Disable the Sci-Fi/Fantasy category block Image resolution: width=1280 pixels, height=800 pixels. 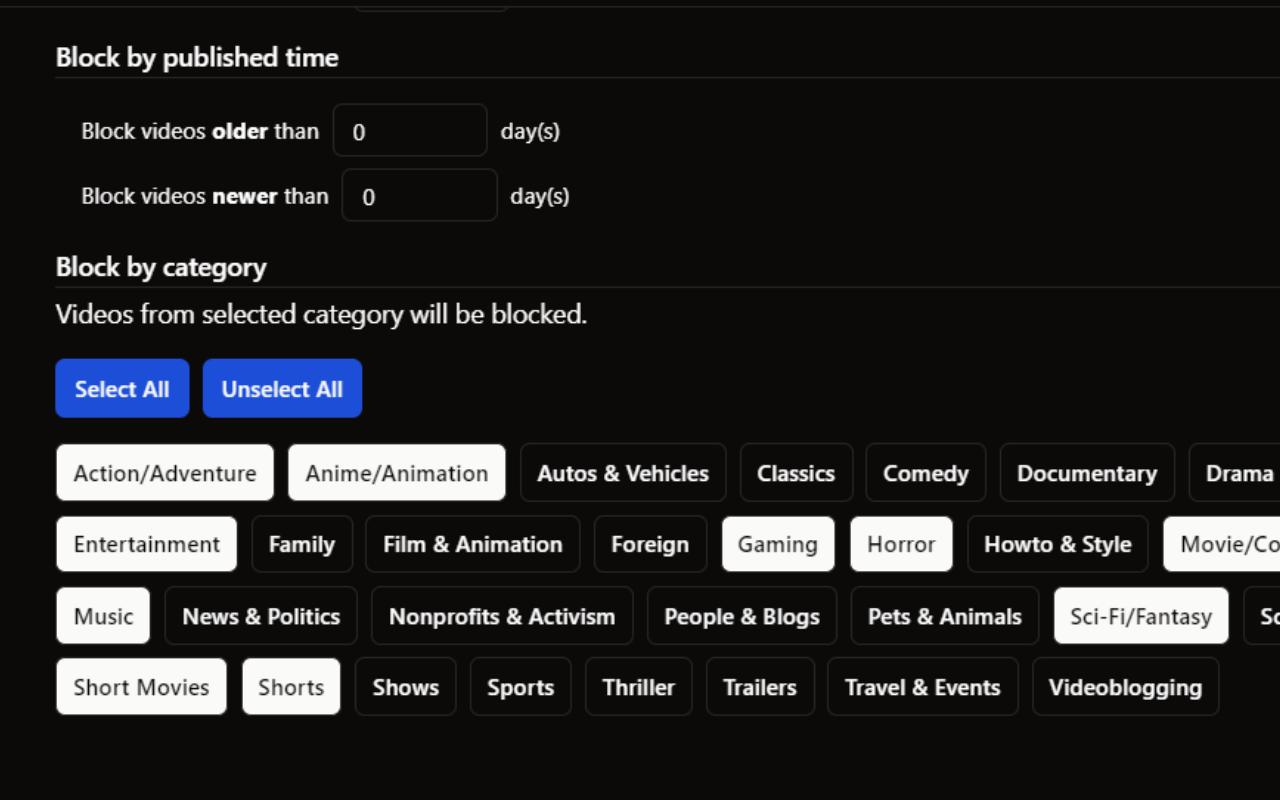1140,615
